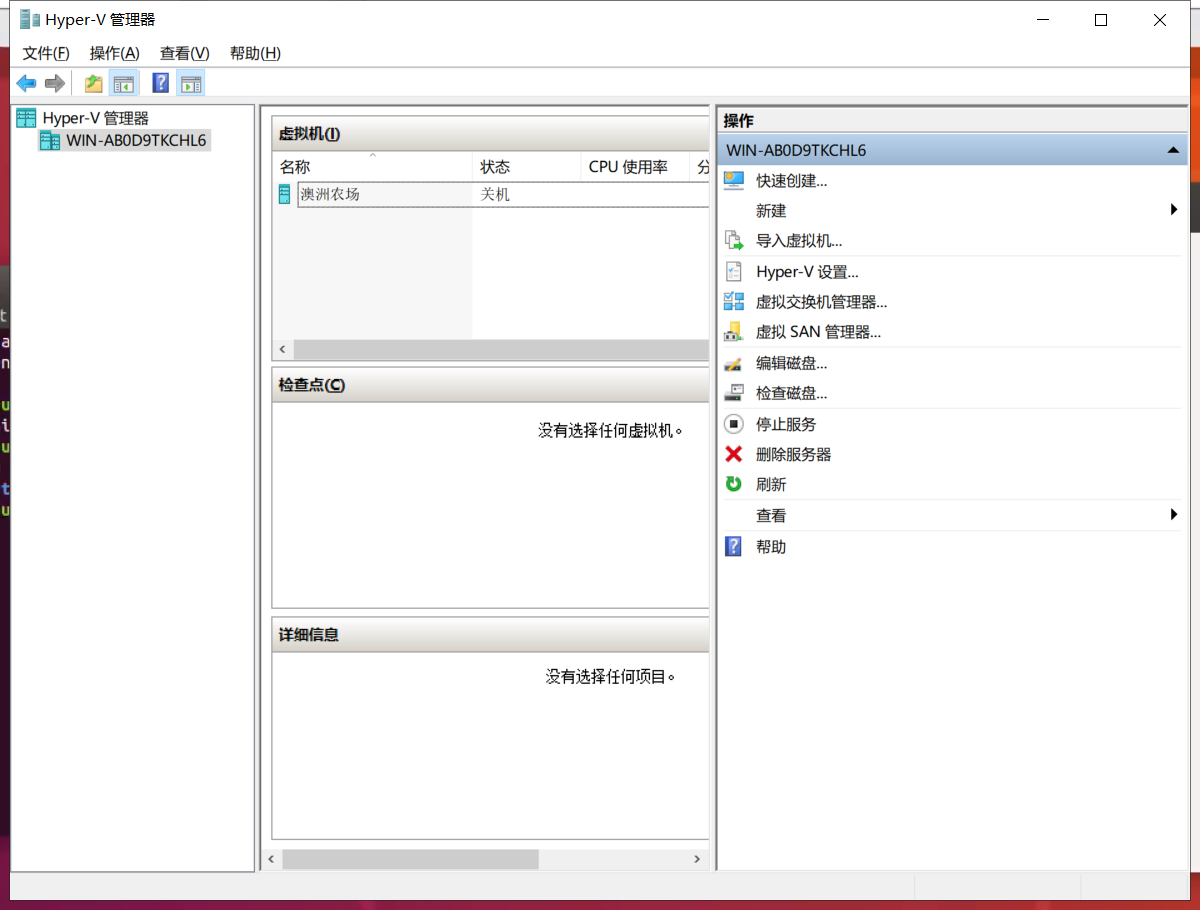Click the 导入虚拟机 icon
1200x910 pixels.
pyautogui.click(x=734, y=241)
